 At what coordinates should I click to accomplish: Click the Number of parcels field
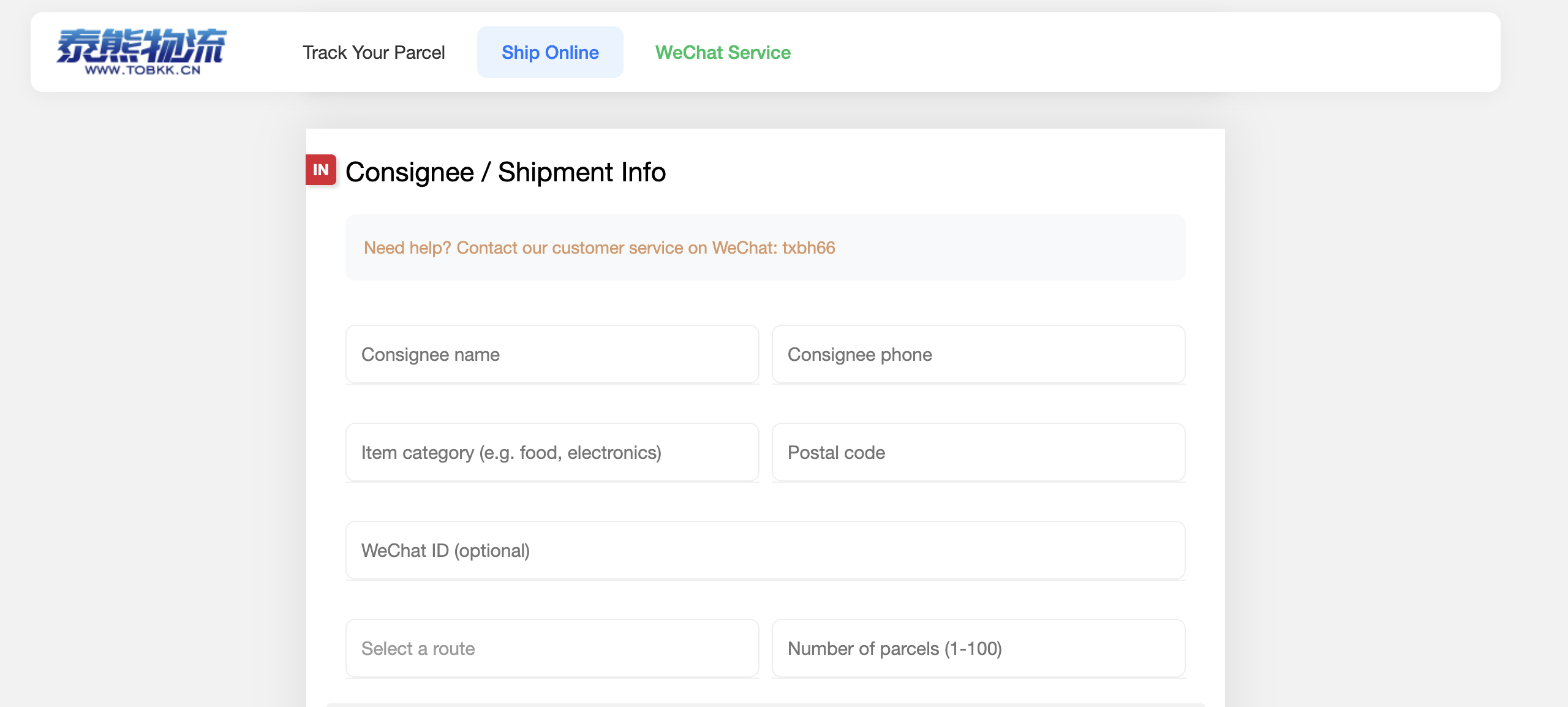tap(979, 648)
